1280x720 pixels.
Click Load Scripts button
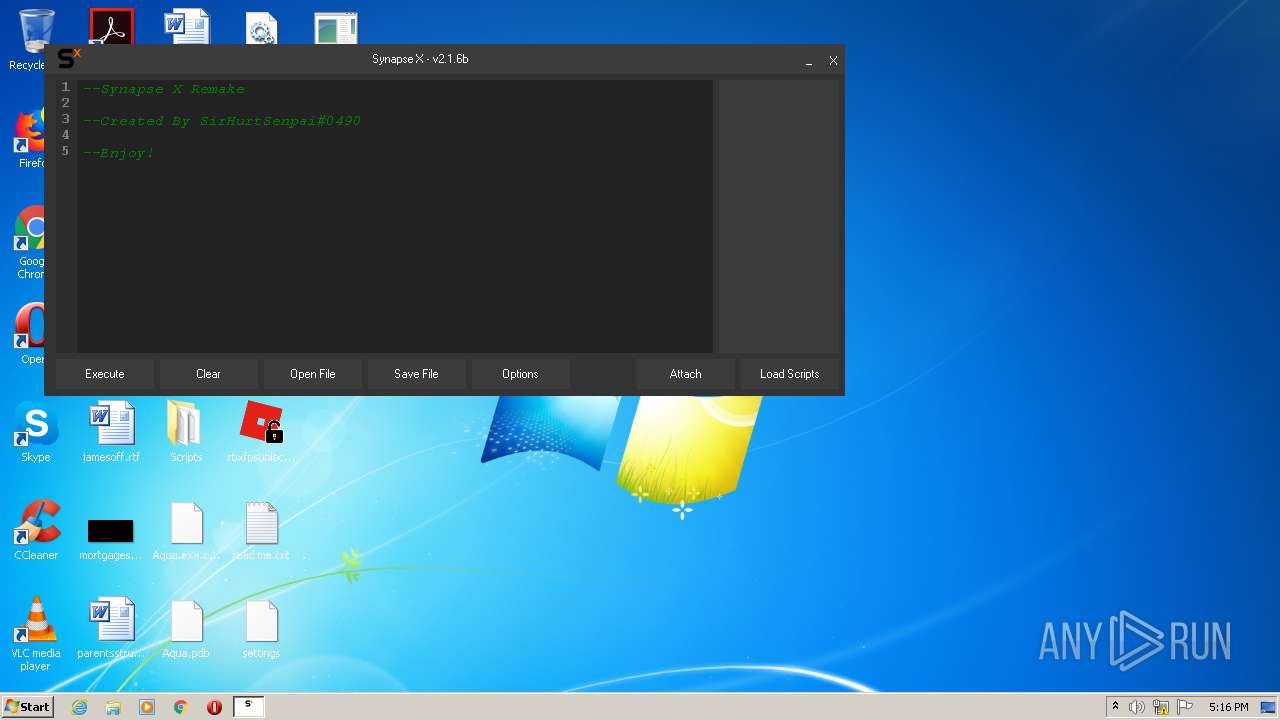tap(790, 374)
